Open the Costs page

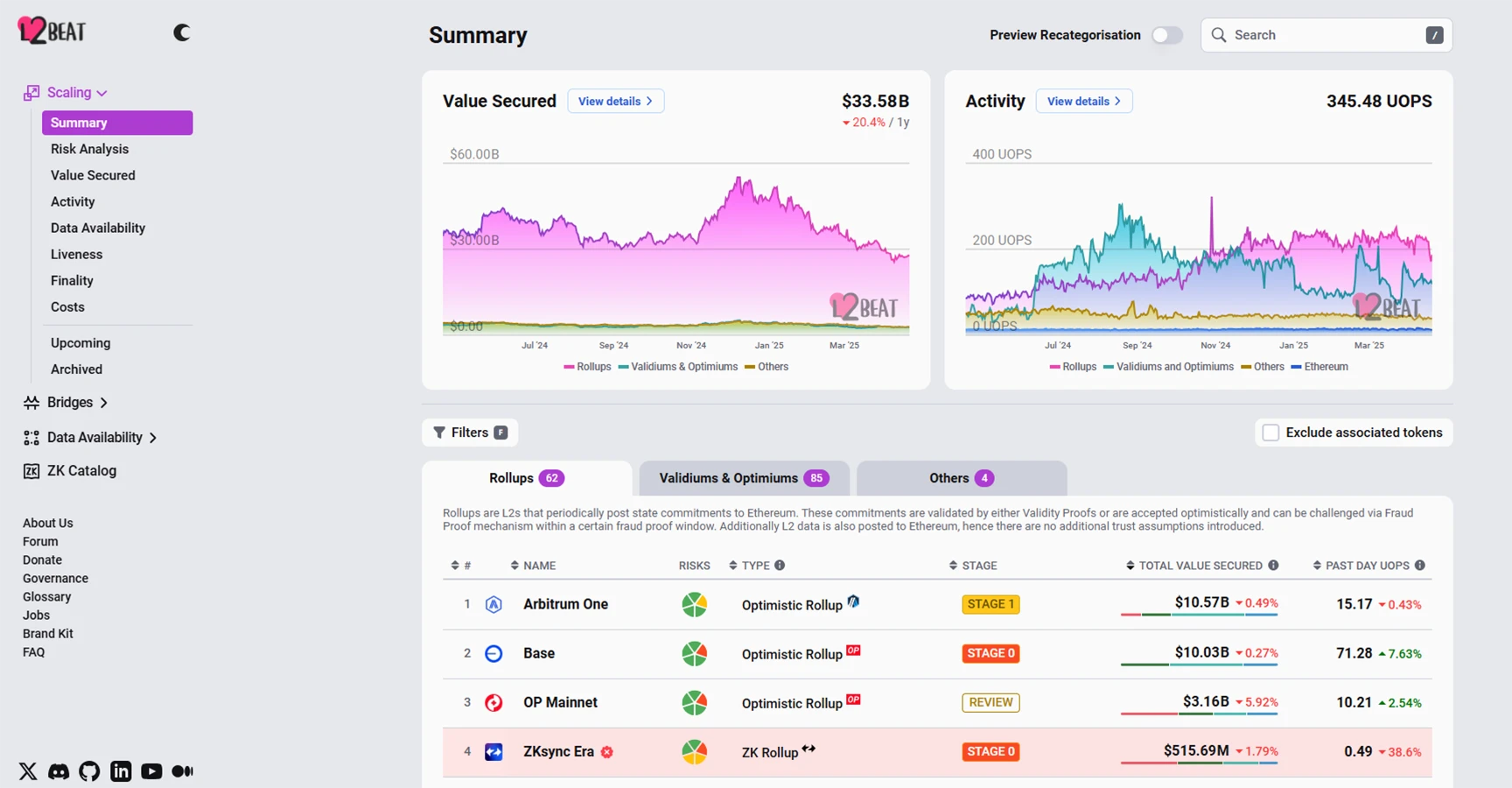coord(67,306)
